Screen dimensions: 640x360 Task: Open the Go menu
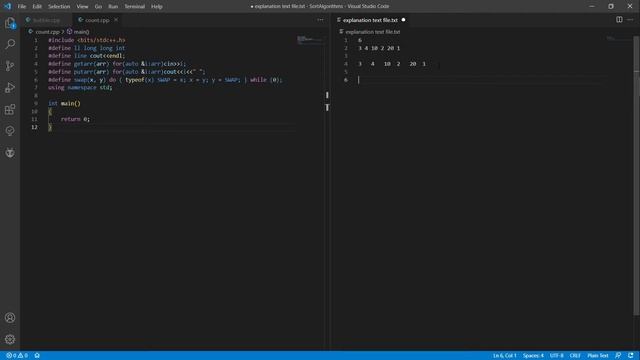(98, 7)
